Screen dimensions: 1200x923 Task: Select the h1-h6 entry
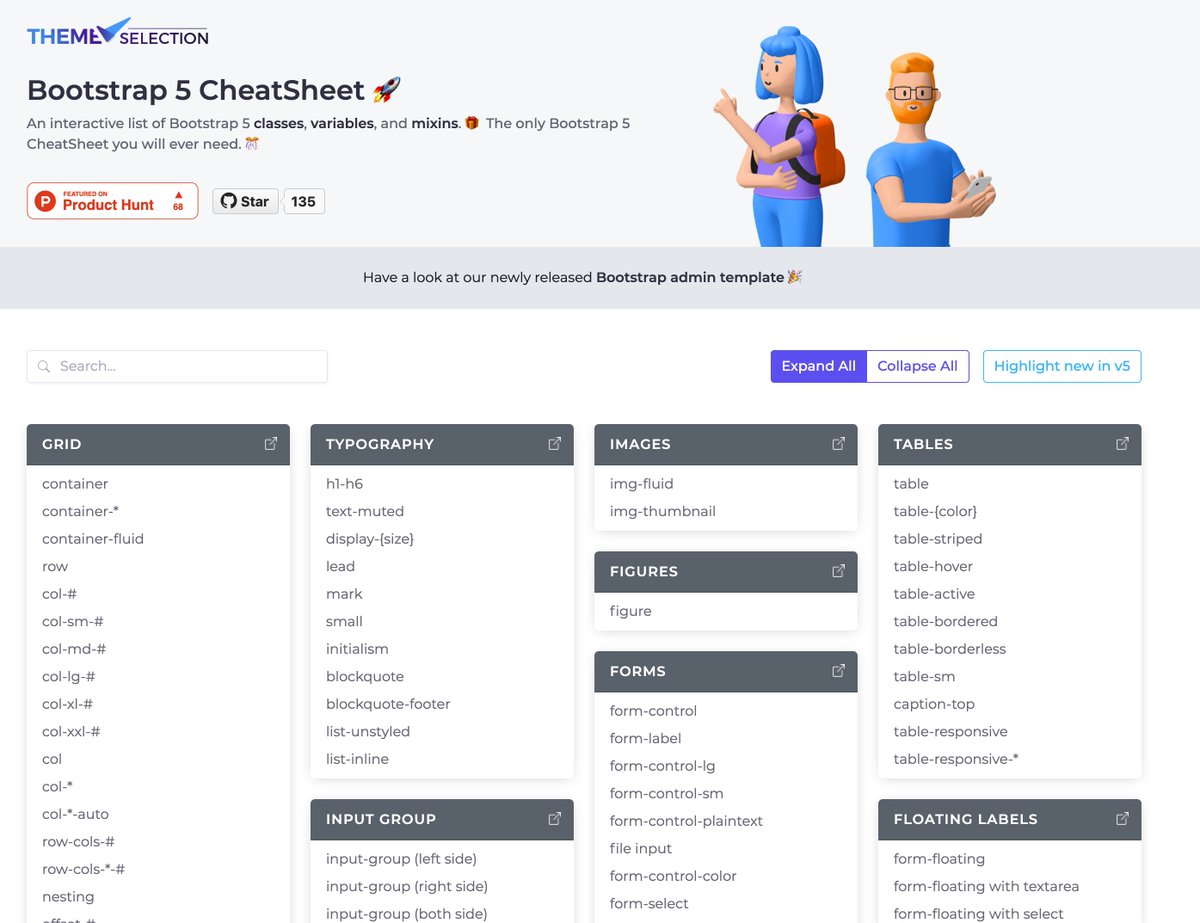pyautogui.click(x=344, y=484)
